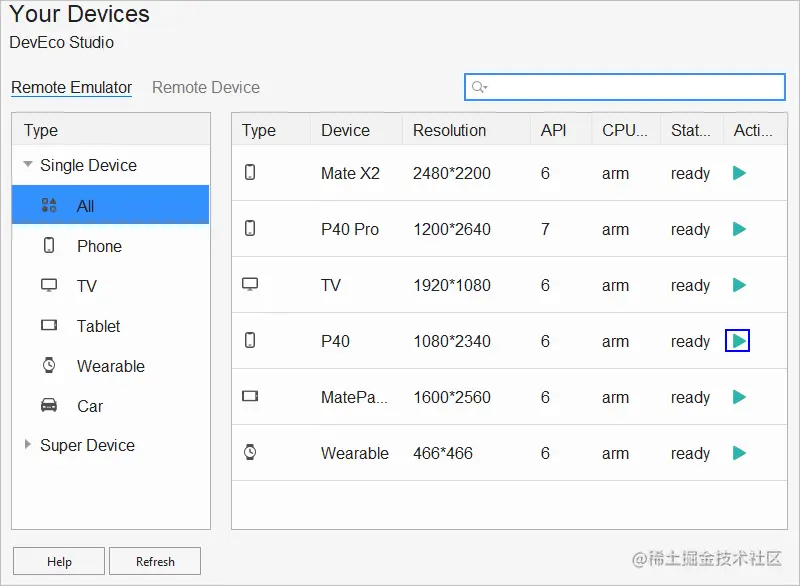The width and height of the screenshot is (800, 586).
Task: Click resolution 2480*2200 cell
Action: pos(452,173)
